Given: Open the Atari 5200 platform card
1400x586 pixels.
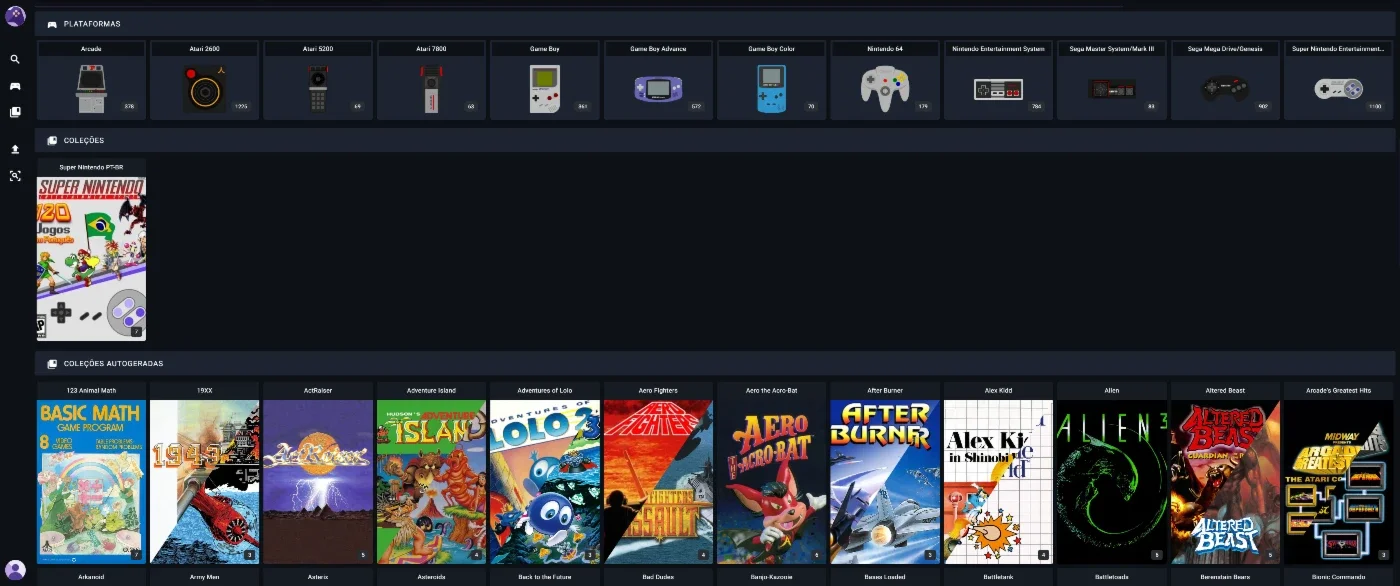Looking at the screenshot, I should click(x=318, y=80).
